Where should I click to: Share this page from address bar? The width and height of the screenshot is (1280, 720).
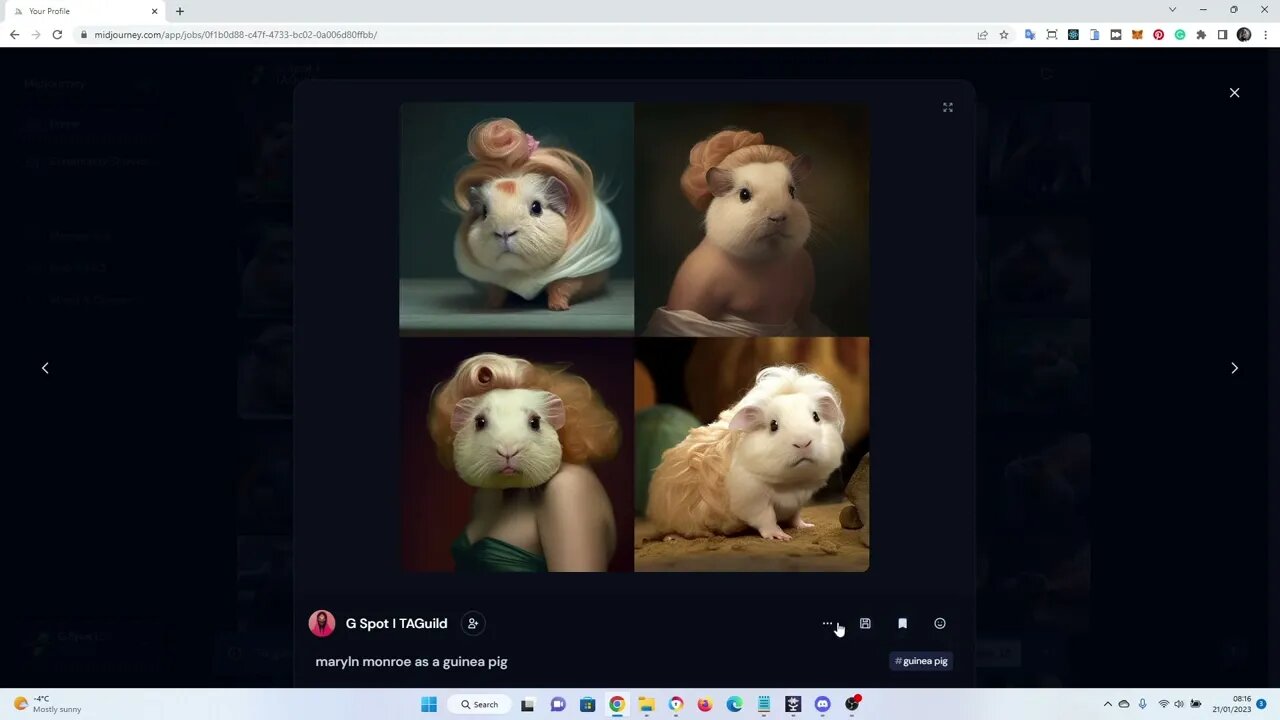tap(982, 34)
